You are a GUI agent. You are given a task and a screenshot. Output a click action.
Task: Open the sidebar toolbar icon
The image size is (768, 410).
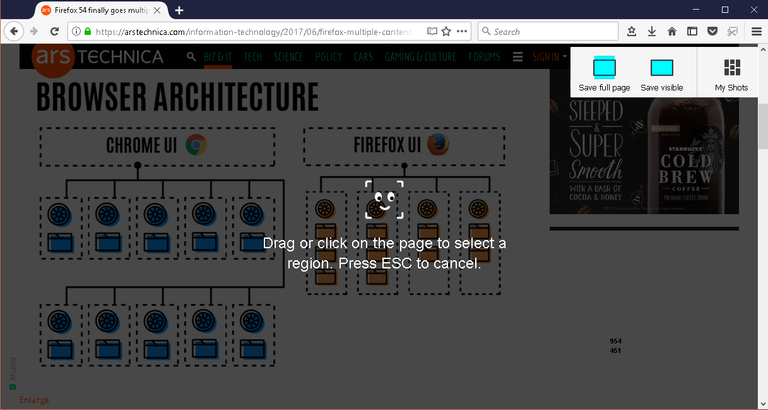(692, 32)
